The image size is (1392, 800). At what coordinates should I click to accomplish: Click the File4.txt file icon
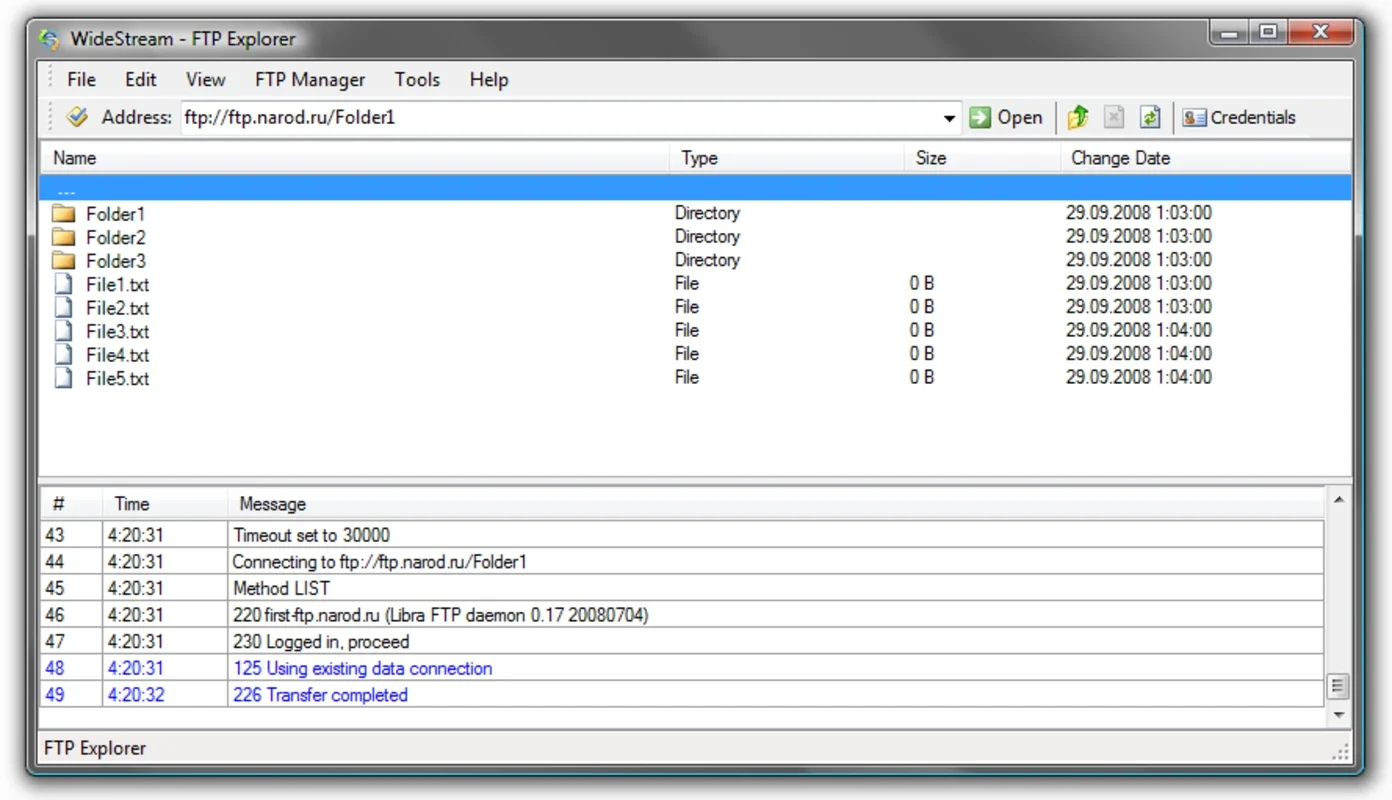pyautogui.click(x=64, y=354)
